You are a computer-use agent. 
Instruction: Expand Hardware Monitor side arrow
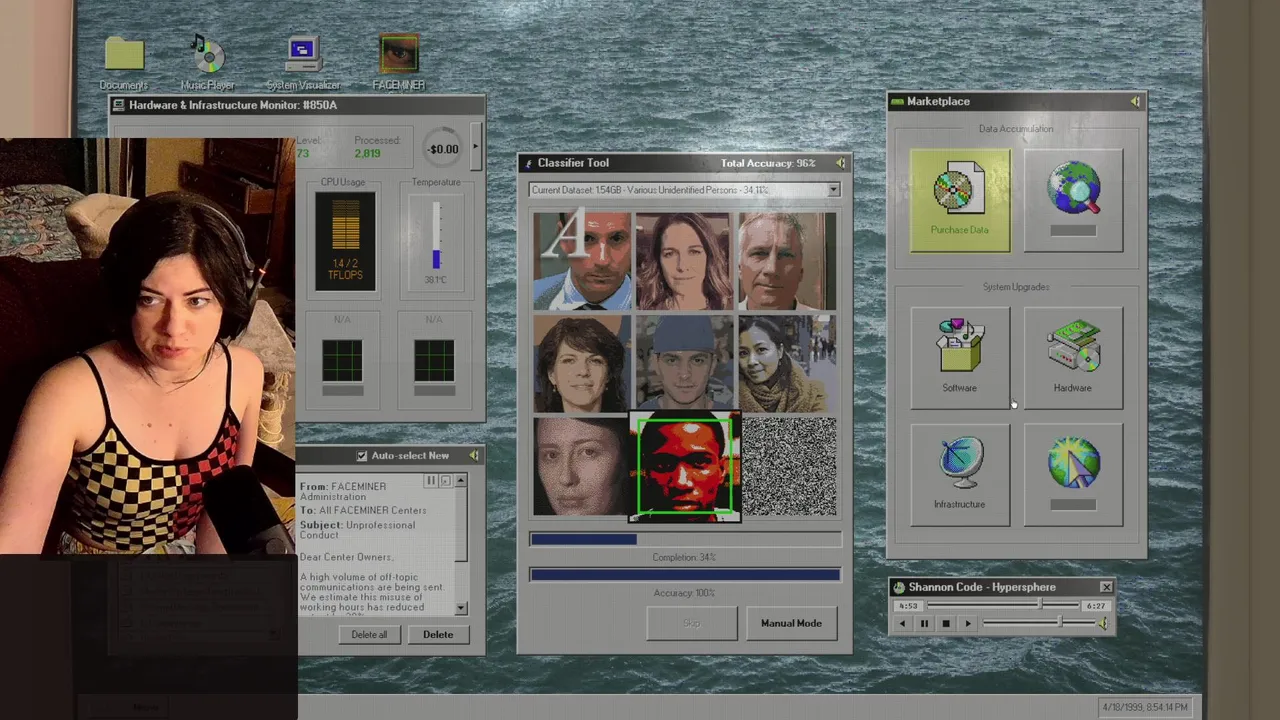tap(475, 147)
